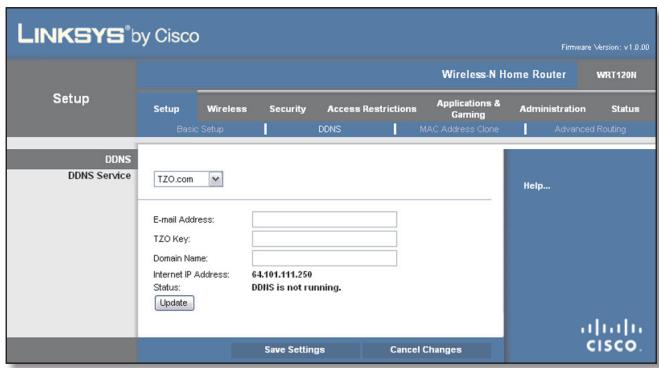Open the DDNS Service dropdown arrow
Screen dimensions: 659x368
coord(216,179)
